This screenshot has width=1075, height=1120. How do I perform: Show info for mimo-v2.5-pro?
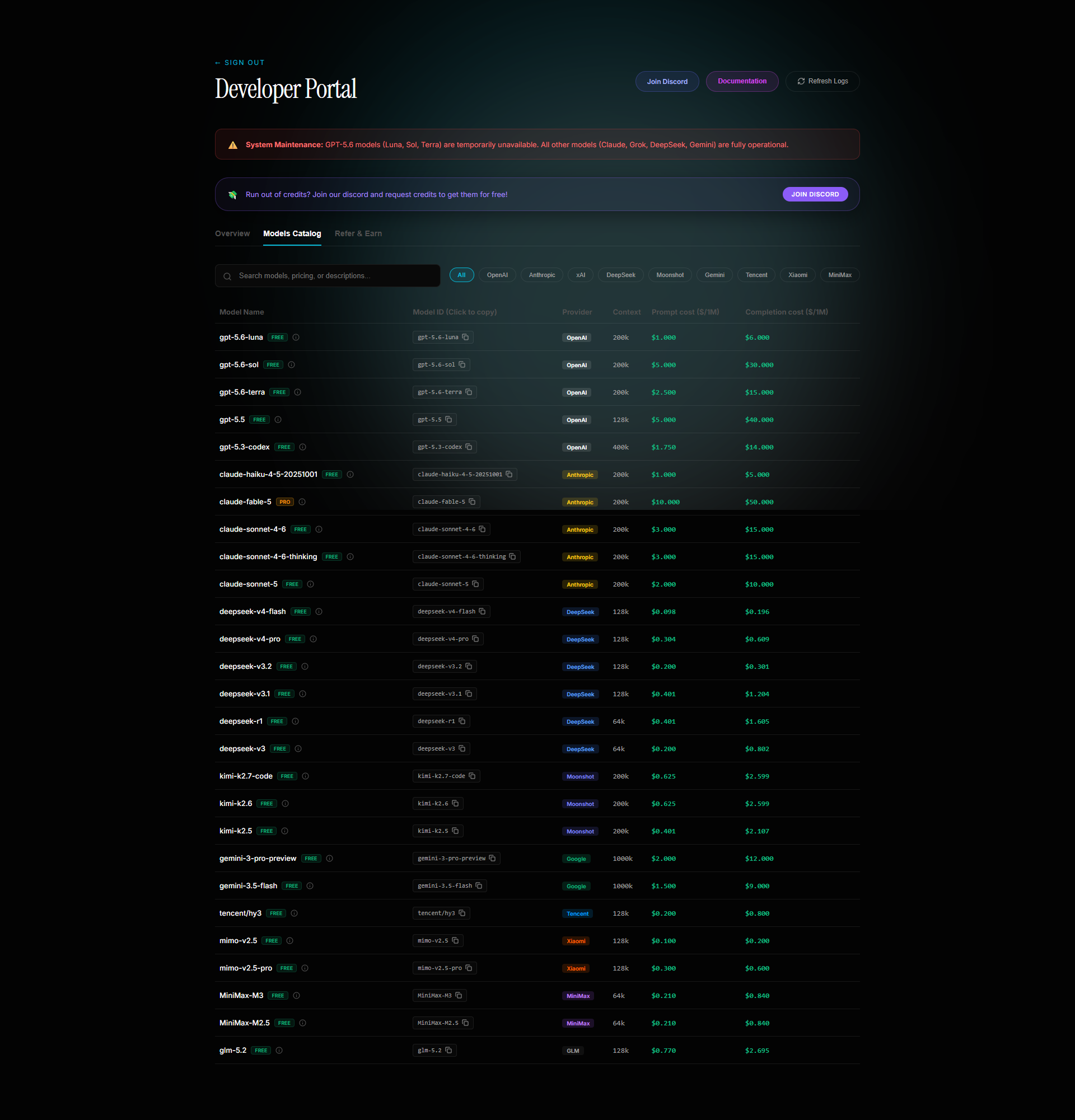[x=305, y=968]
